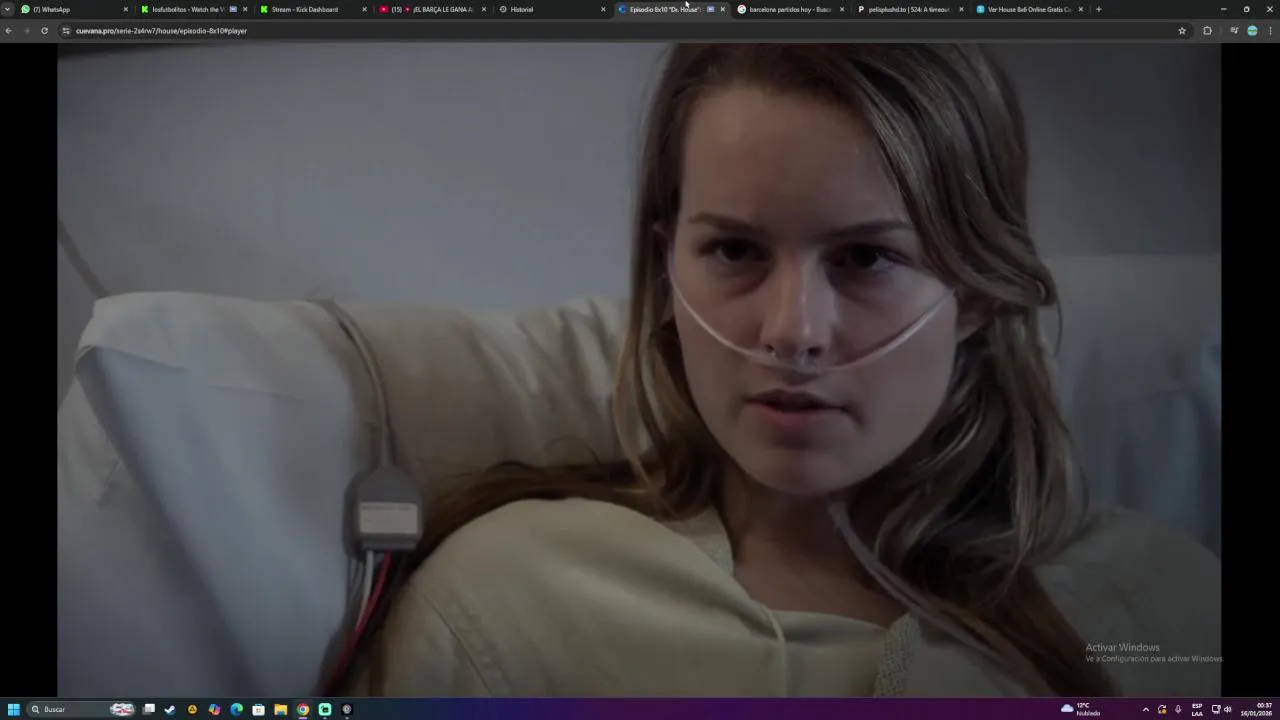1280x720 pixels.
Task: Close the losfutbolitos tab
Action: [245, 9]
